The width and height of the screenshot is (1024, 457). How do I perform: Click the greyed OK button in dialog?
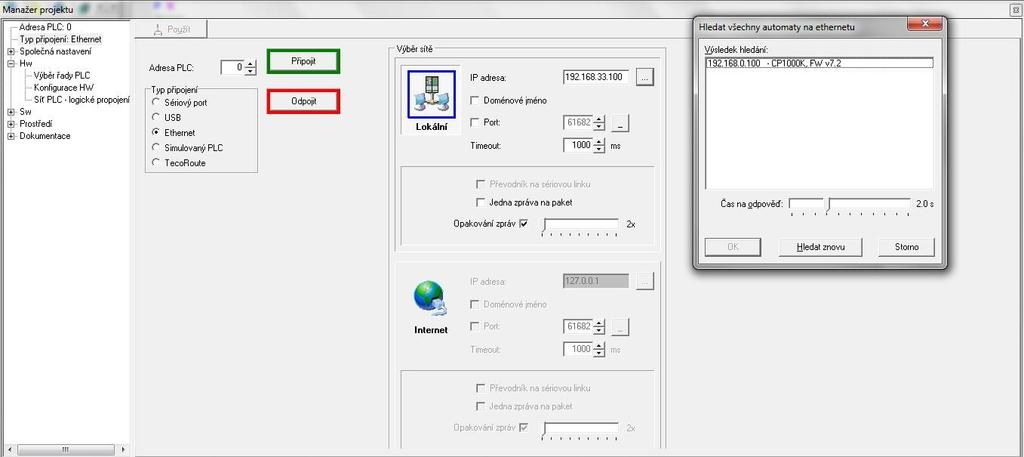733,247
